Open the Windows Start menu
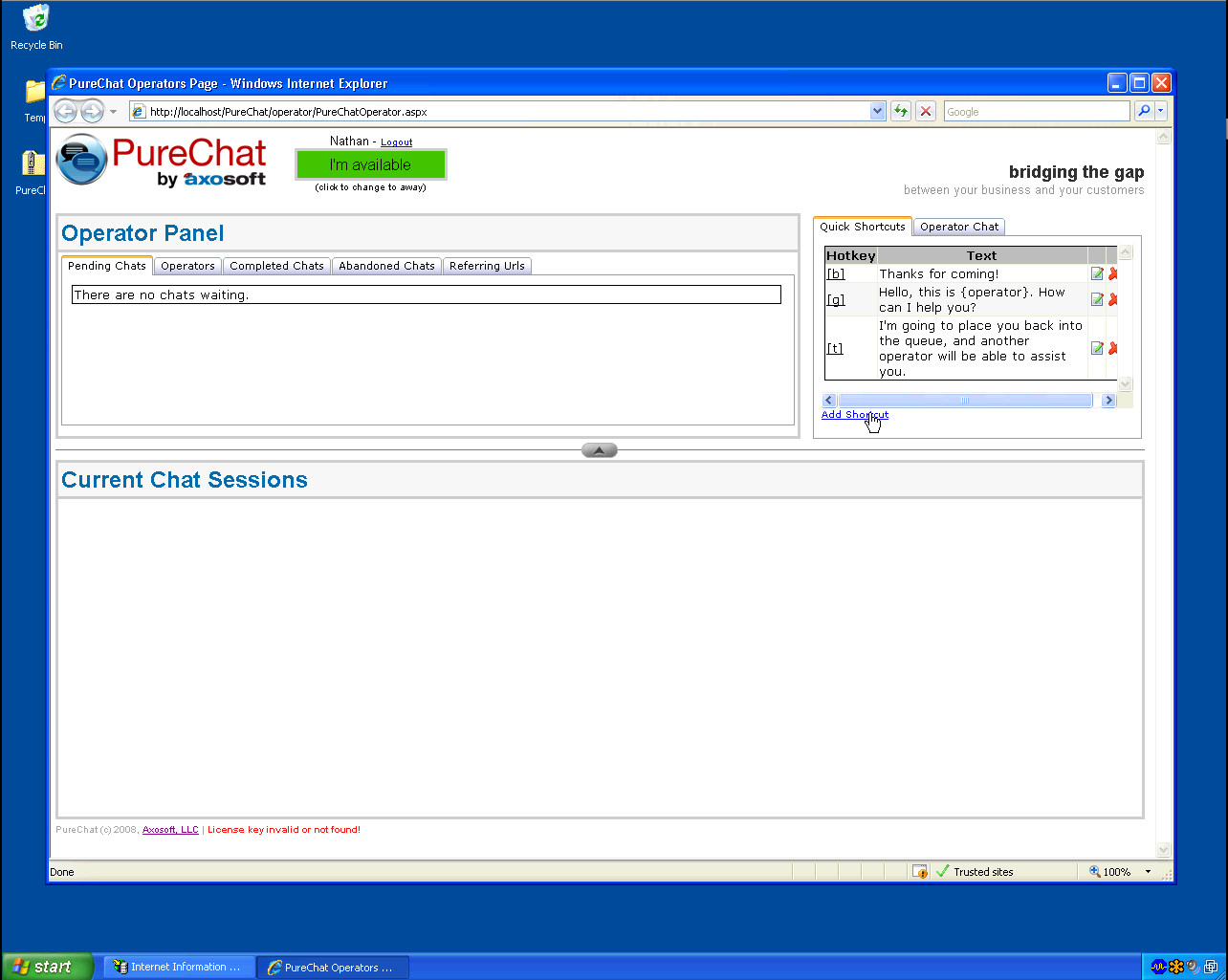Image resolution: width=1228 pixels, height=980 pixels. (48, 967)
